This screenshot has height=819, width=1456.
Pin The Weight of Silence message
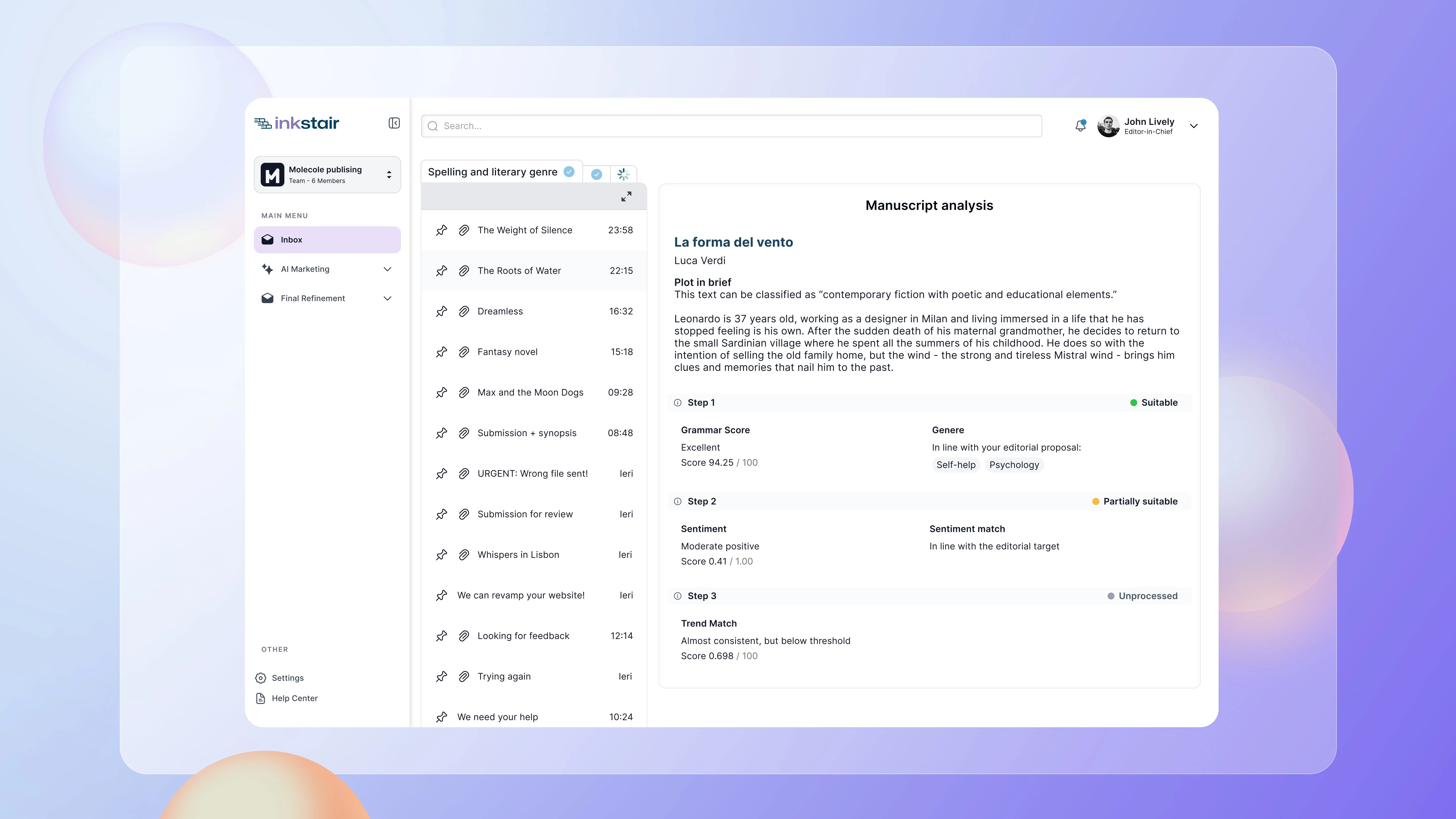coord(441,230)
